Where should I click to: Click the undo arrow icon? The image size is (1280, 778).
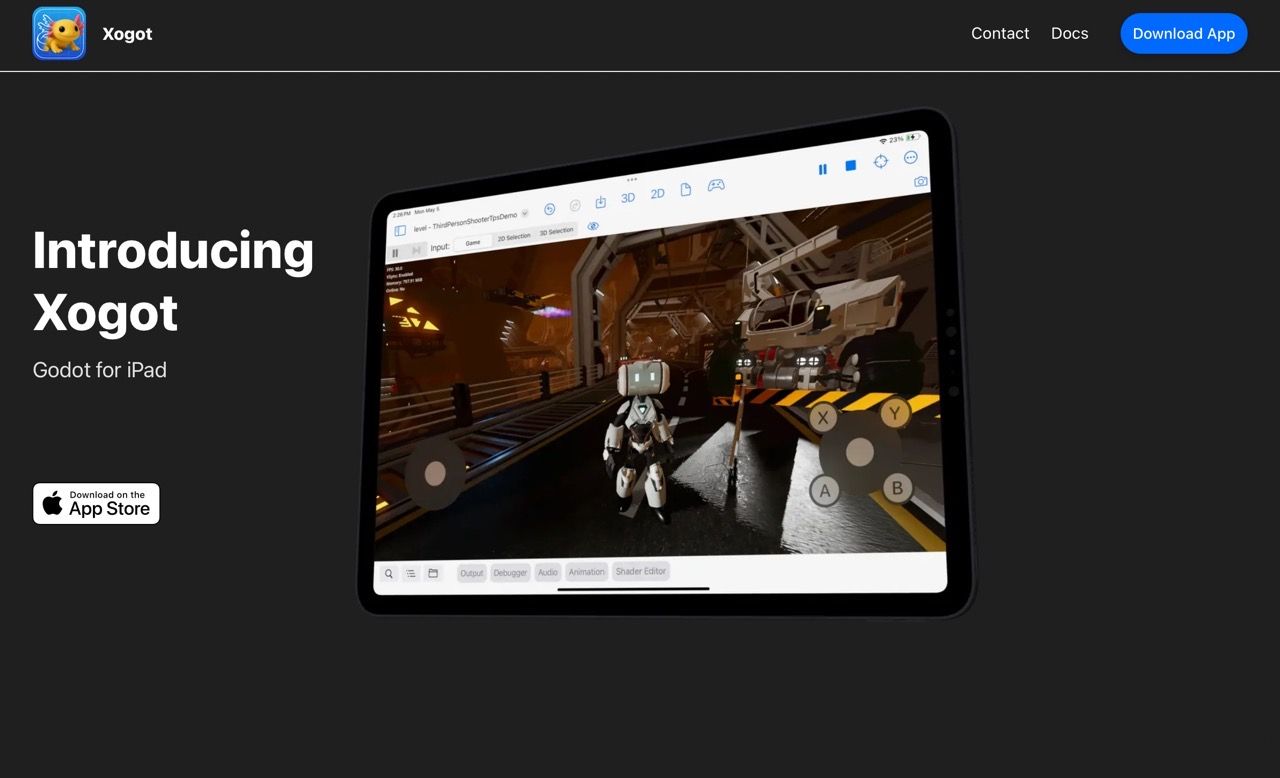549,209
